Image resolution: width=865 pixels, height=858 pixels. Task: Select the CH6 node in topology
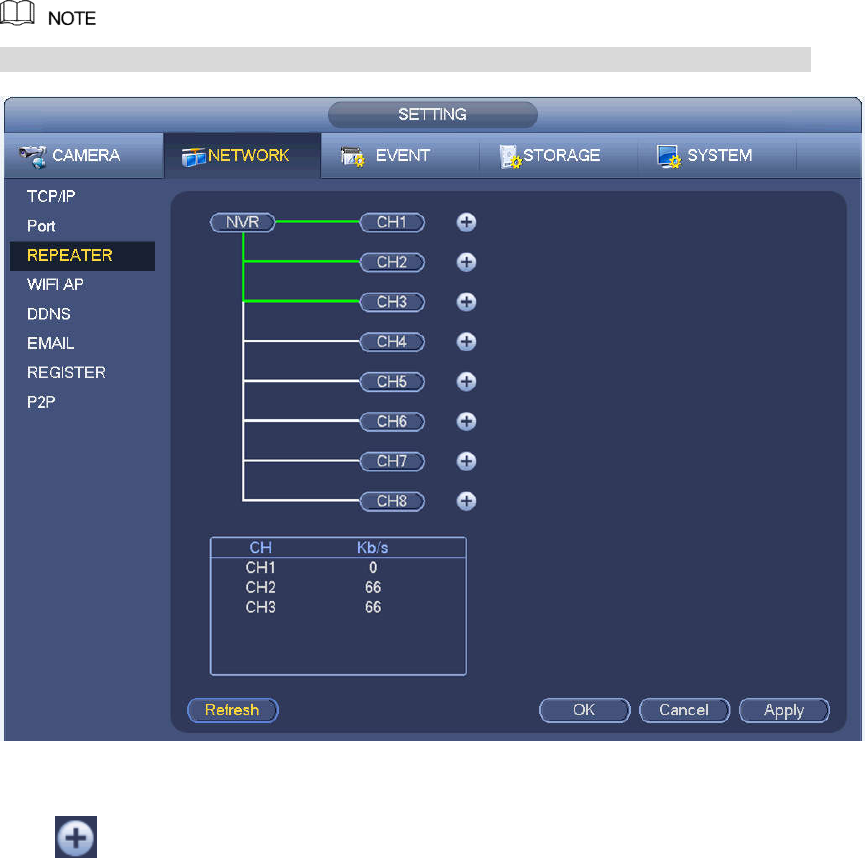(392, 422)
